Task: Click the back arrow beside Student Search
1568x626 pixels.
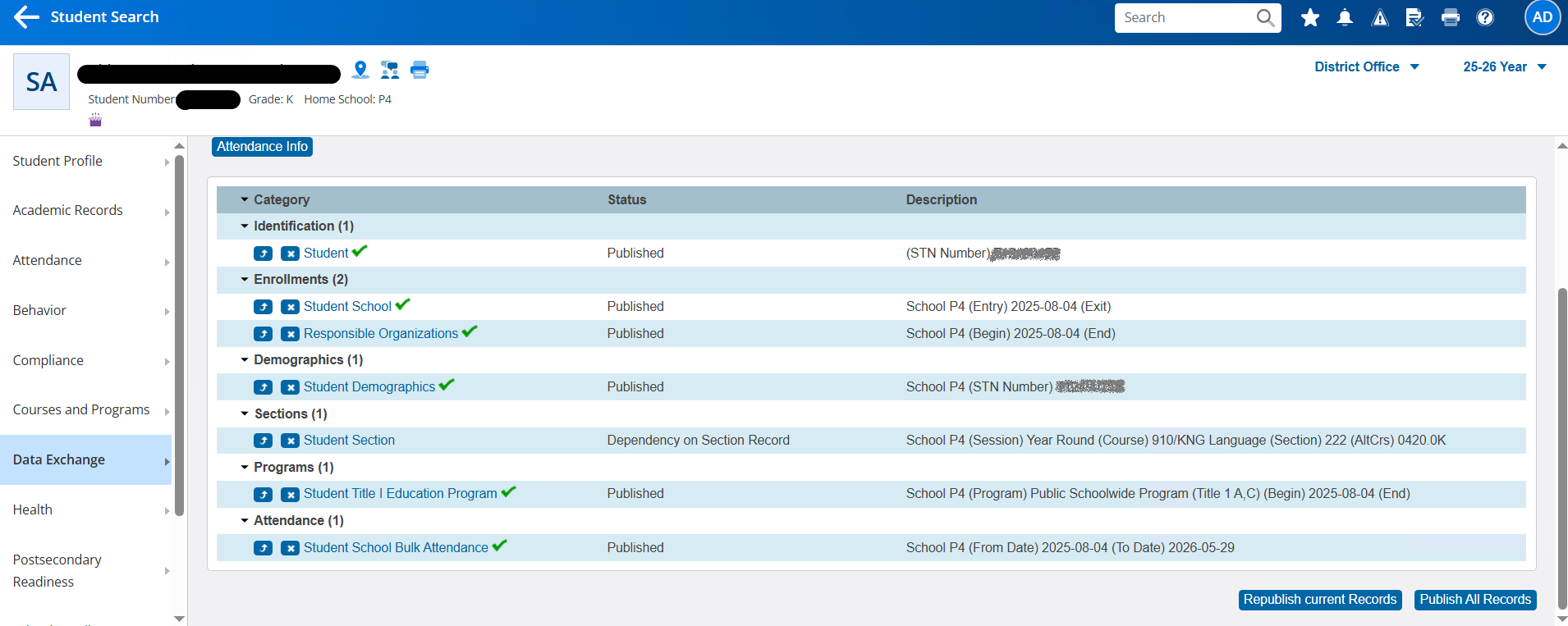Action: 26,17
